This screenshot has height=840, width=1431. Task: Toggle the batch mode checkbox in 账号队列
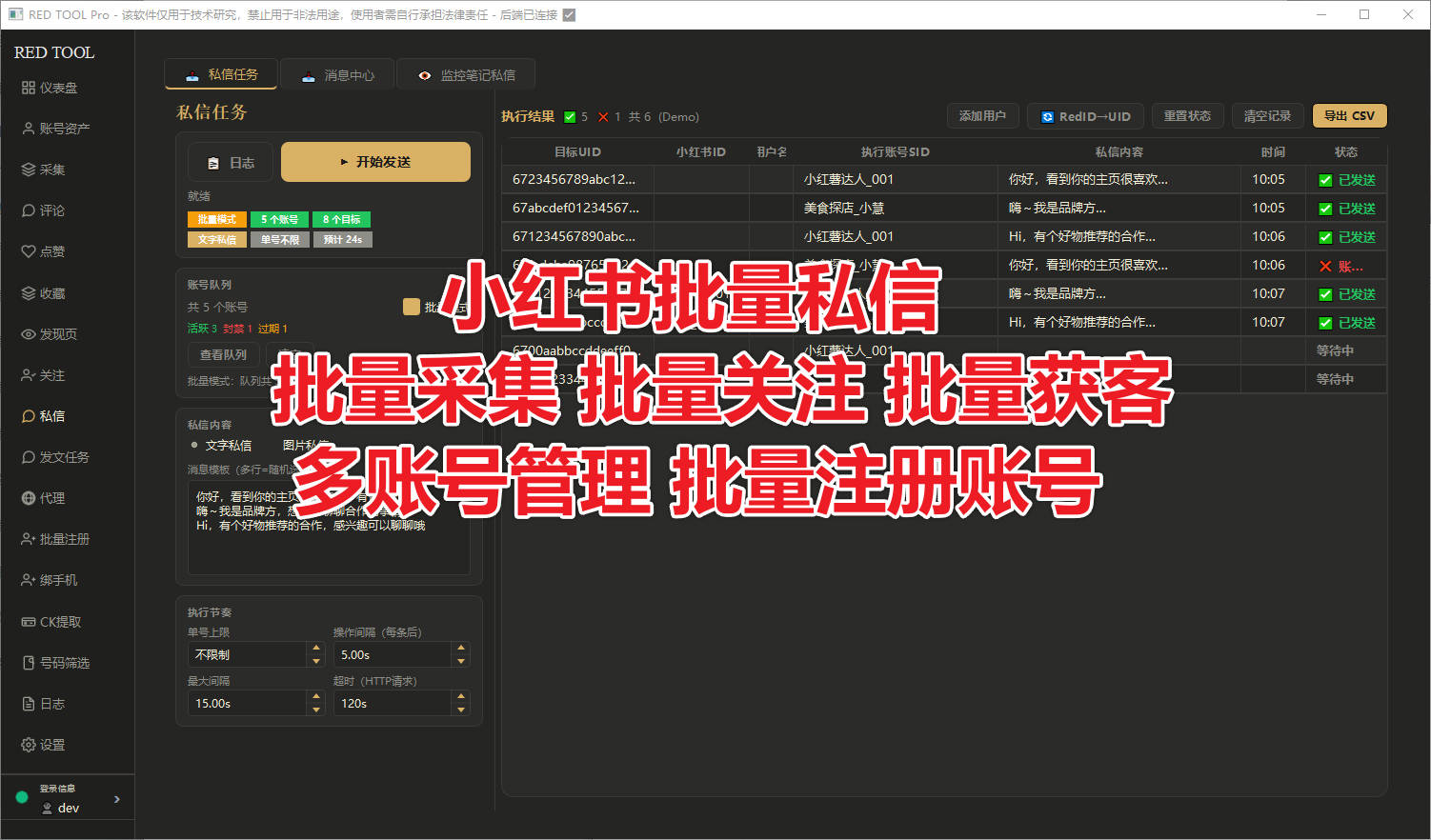(x=412, y=307)
